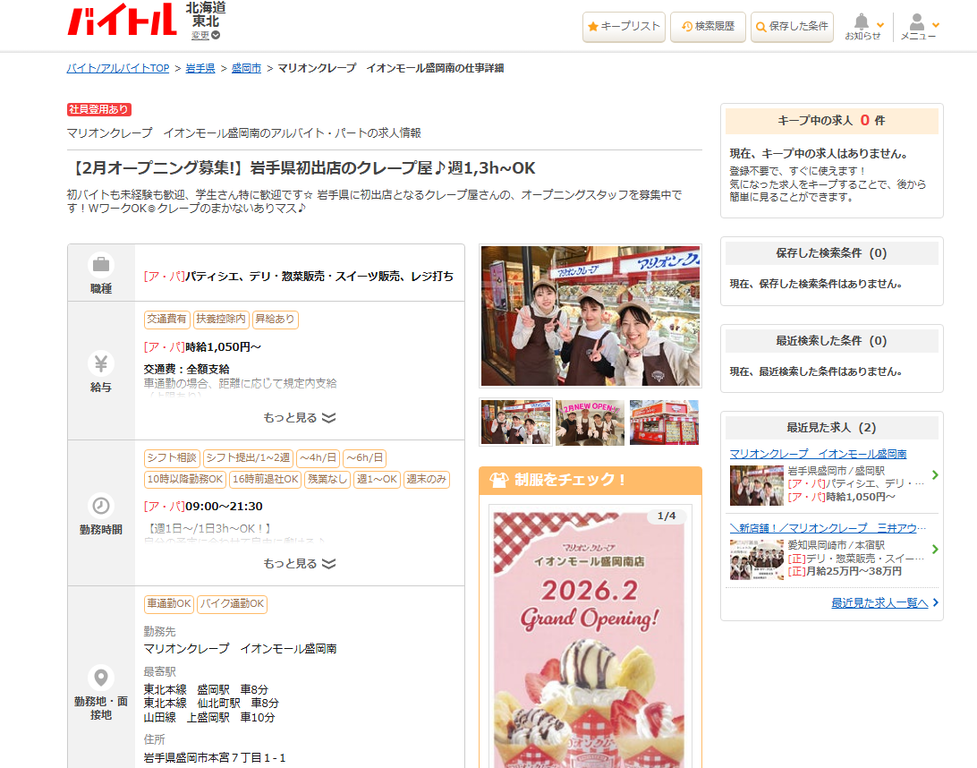Image resolution: width=977 pixels, height=768 pixels.
Task: Click the 2月オープニング募集 job title
Action: [x=302, y=168]
